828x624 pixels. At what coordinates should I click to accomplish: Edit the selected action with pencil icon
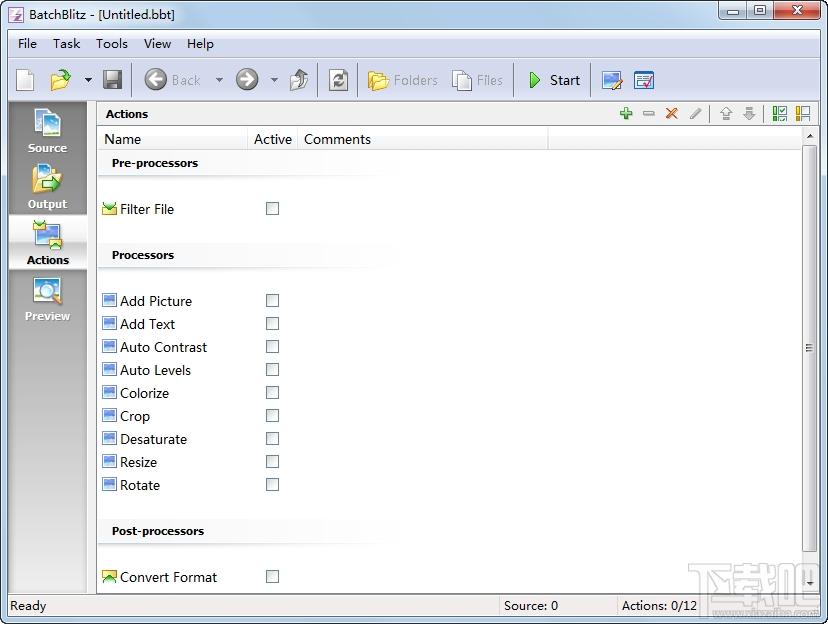click(695, 113)
